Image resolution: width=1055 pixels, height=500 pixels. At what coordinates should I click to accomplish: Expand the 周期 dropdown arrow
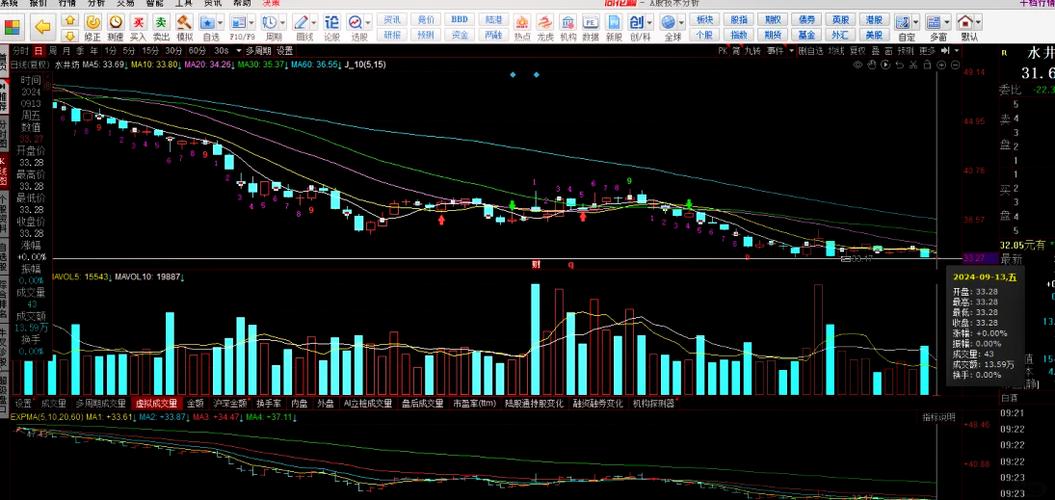point(283,22)
